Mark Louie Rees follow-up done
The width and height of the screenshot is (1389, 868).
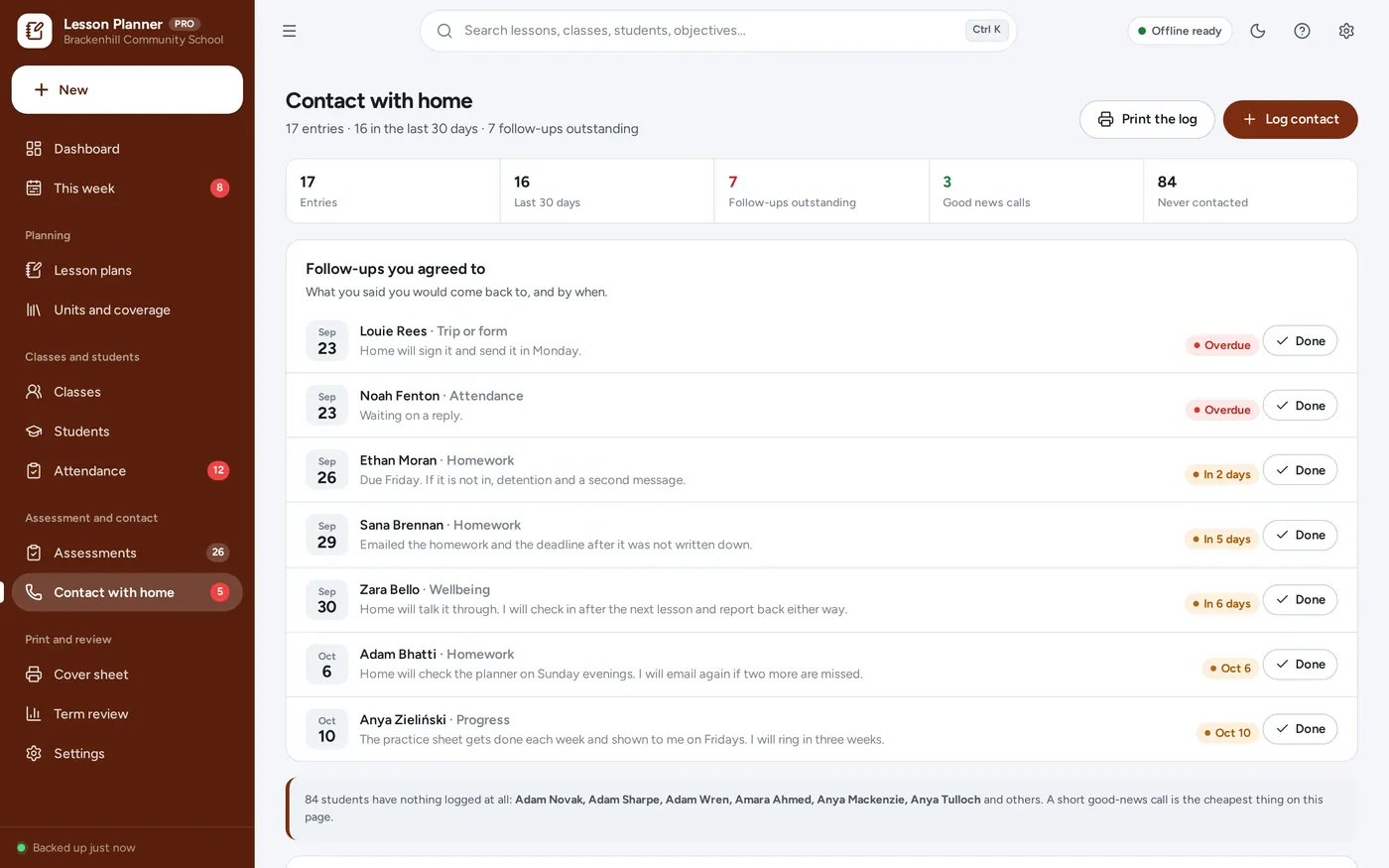pos(1300,341)
